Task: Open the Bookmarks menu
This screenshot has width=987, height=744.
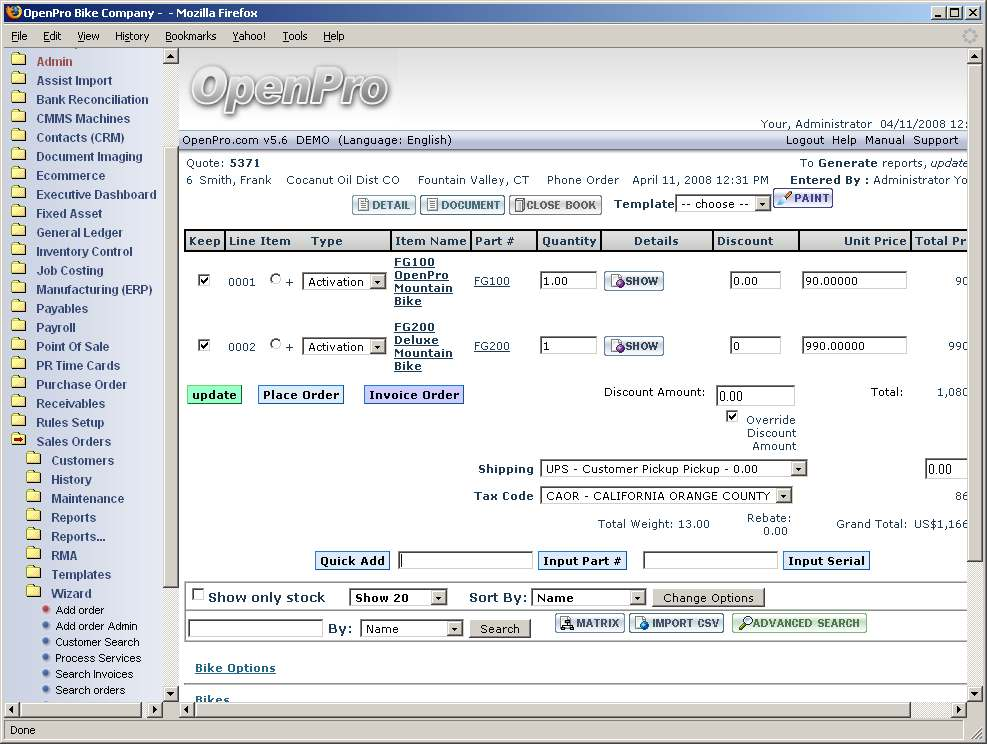Action: point(190,36)
